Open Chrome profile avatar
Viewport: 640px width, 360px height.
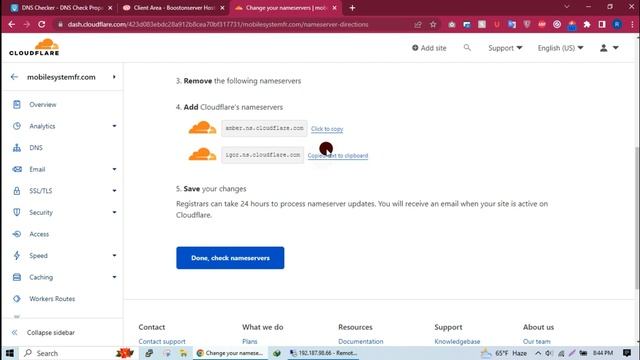617,24
